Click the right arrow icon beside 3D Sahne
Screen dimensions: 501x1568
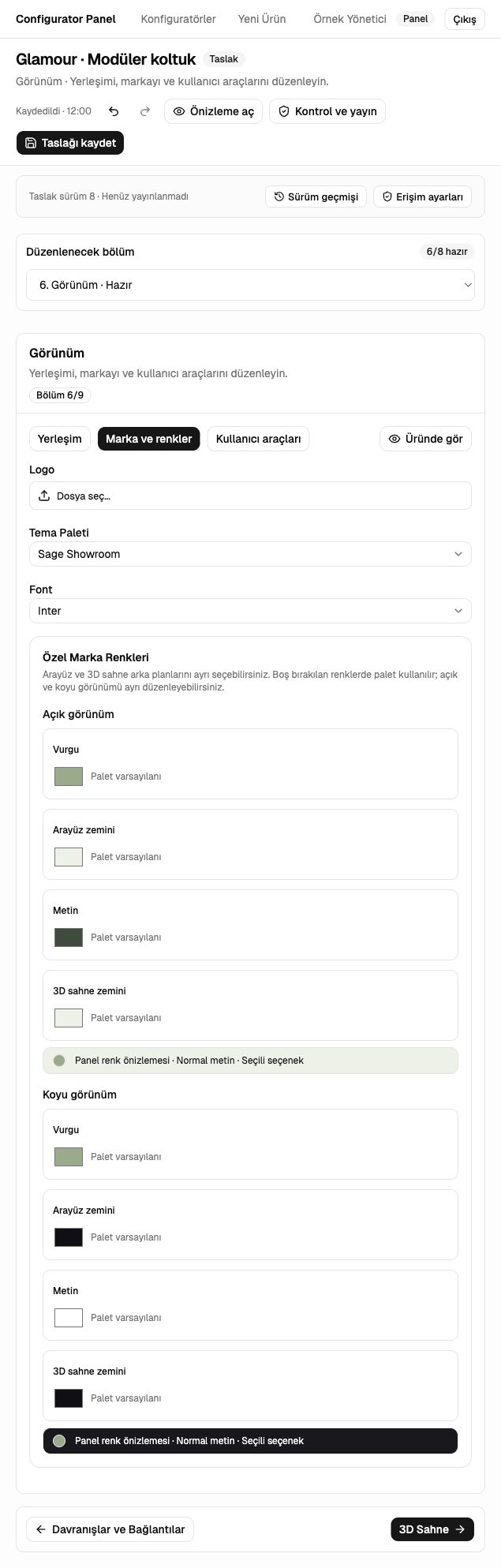pos(460,1529)
